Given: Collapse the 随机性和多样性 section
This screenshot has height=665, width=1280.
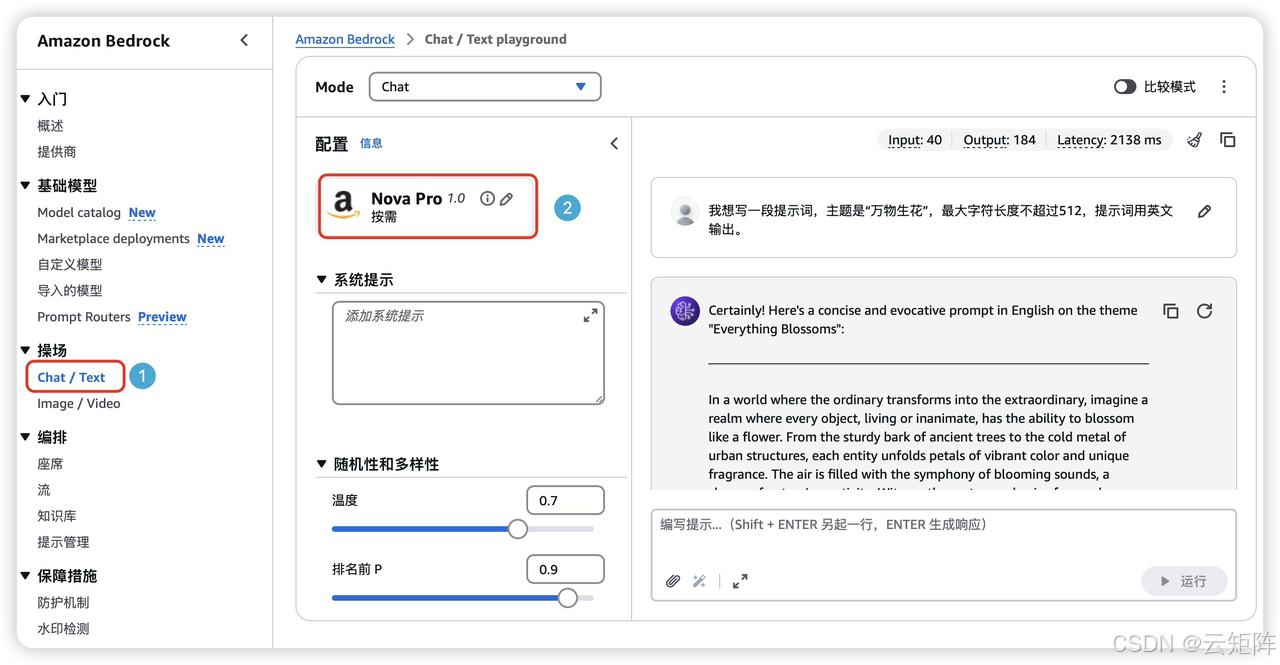Looking at the screenshot, I should pos(321,464).
